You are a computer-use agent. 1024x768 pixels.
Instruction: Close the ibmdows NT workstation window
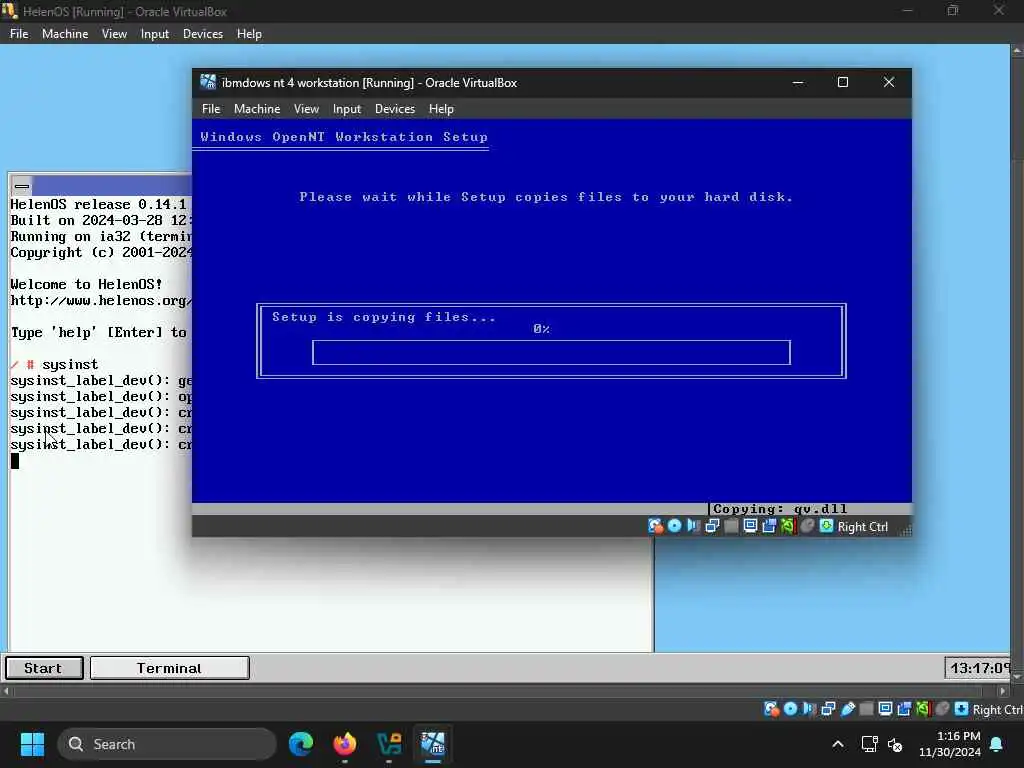tap(889, 83)
